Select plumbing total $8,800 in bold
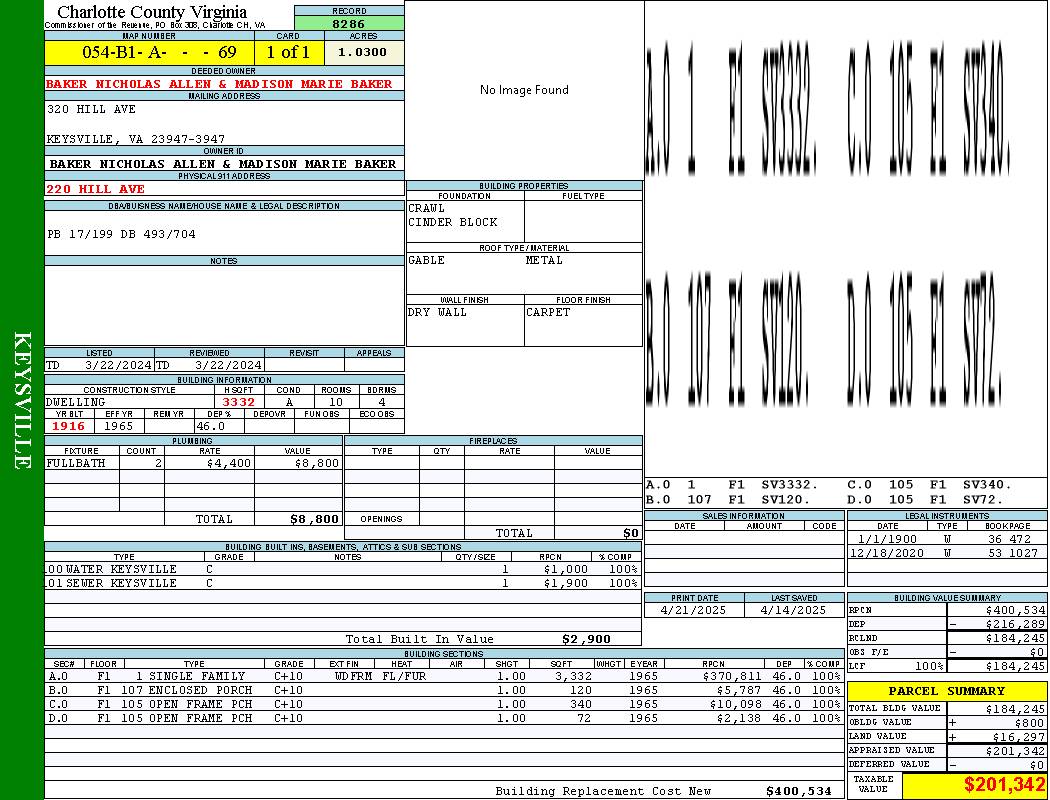 (x=315, y=519)
